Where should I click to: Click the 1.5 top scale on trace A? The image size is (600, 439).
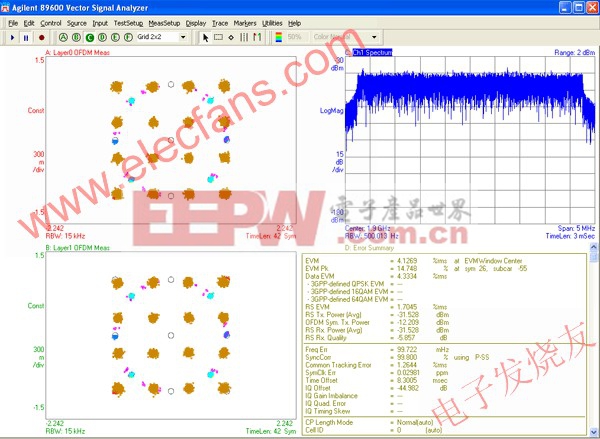point(40,60)
